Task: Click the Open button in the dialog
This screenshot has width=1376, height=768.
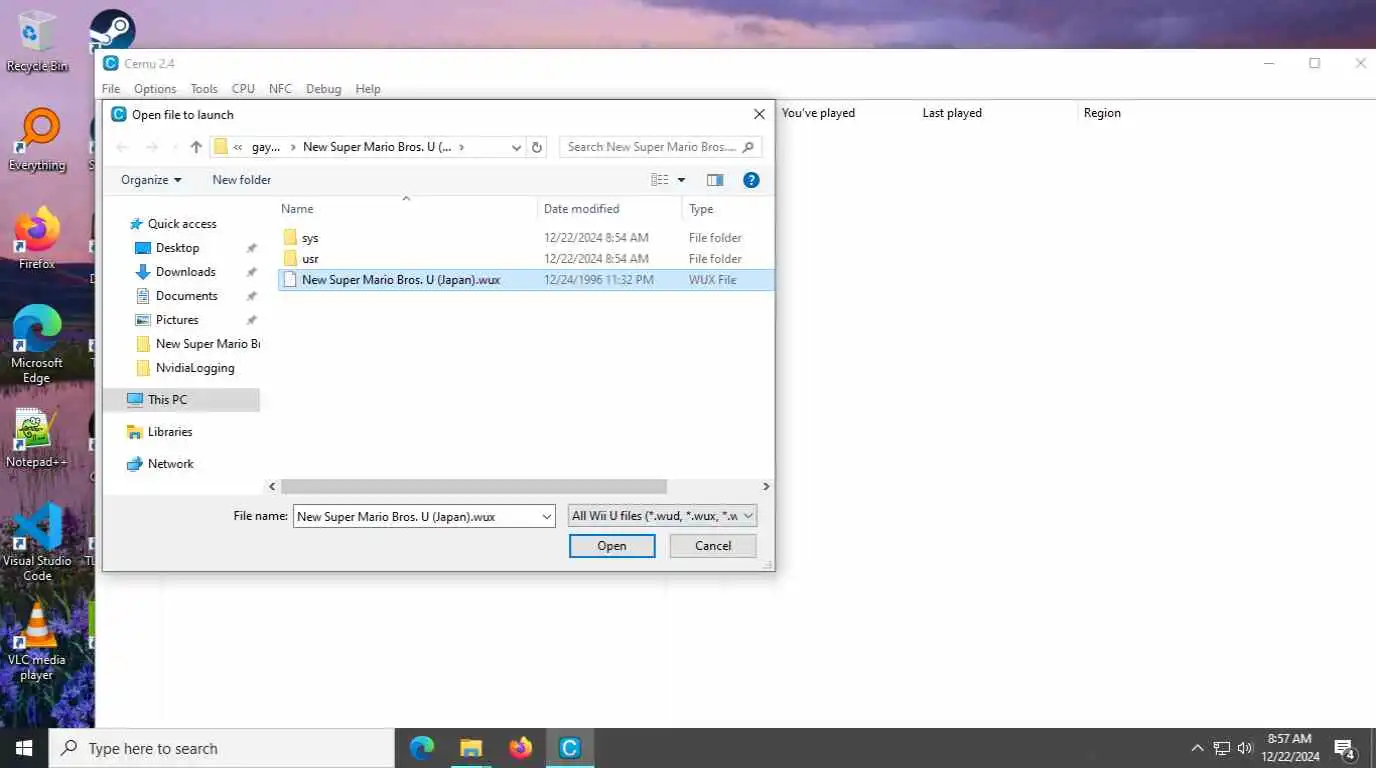Action: [612, 546]
